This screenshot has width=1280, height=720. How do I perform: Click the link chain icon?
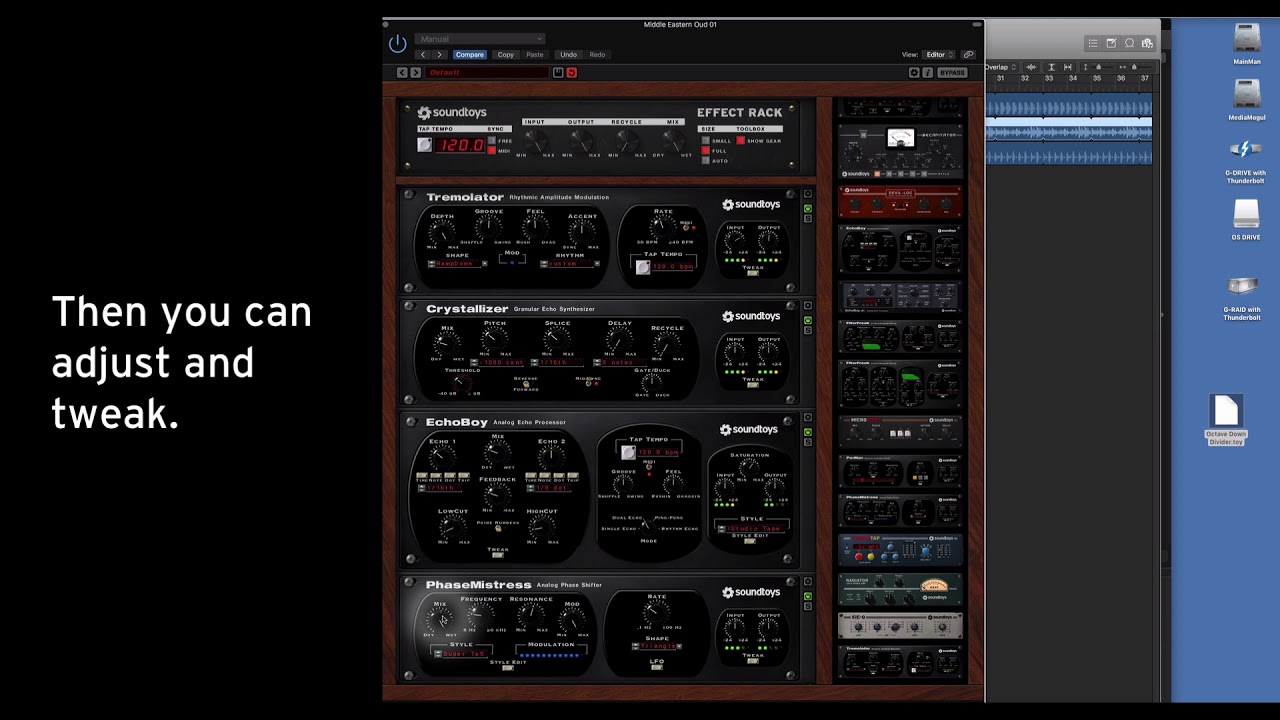[968, 55]
